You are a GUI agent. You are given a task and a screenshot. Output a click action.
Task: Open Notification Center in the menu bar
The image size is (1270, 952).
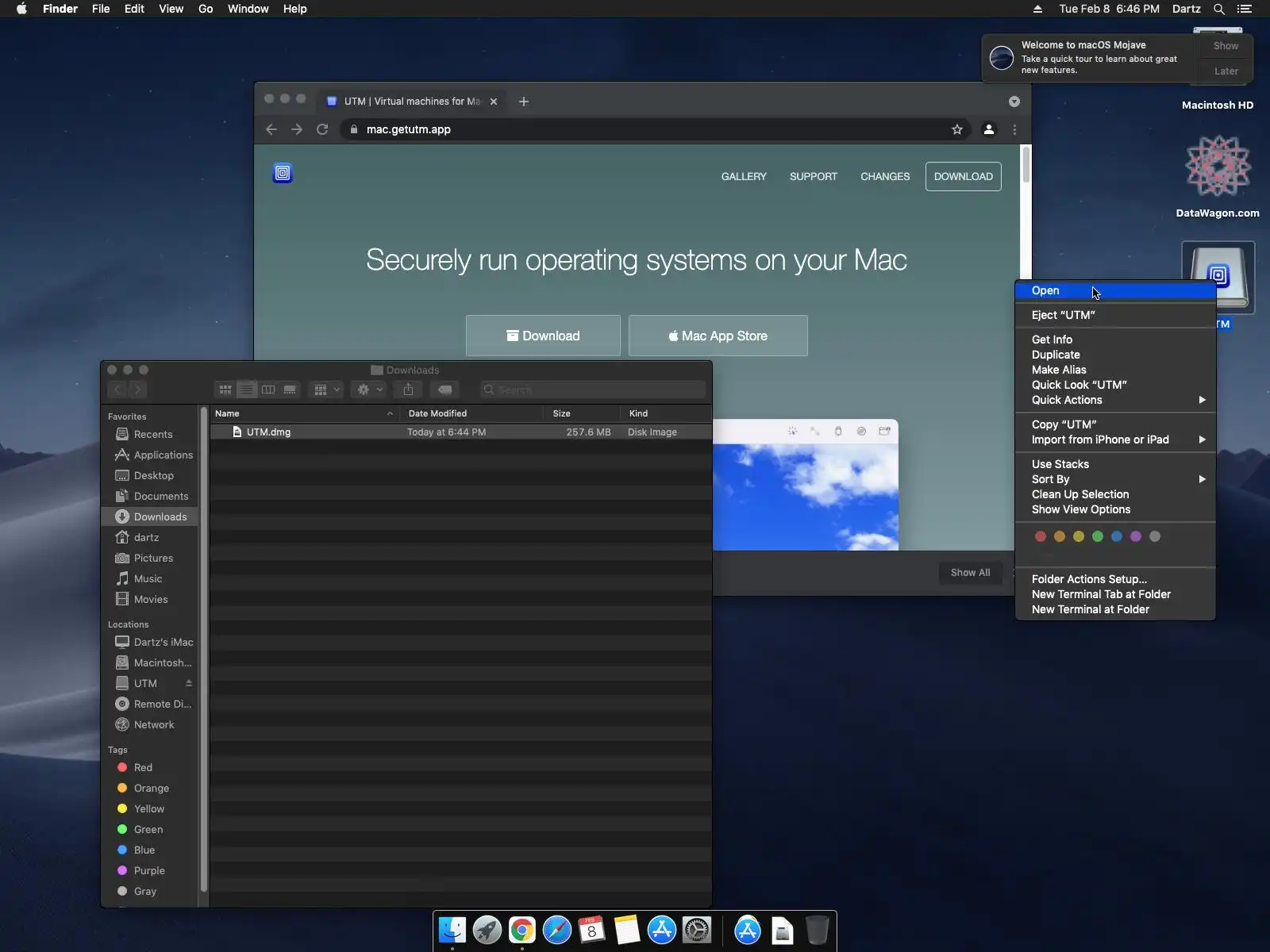click(1245, 9)
